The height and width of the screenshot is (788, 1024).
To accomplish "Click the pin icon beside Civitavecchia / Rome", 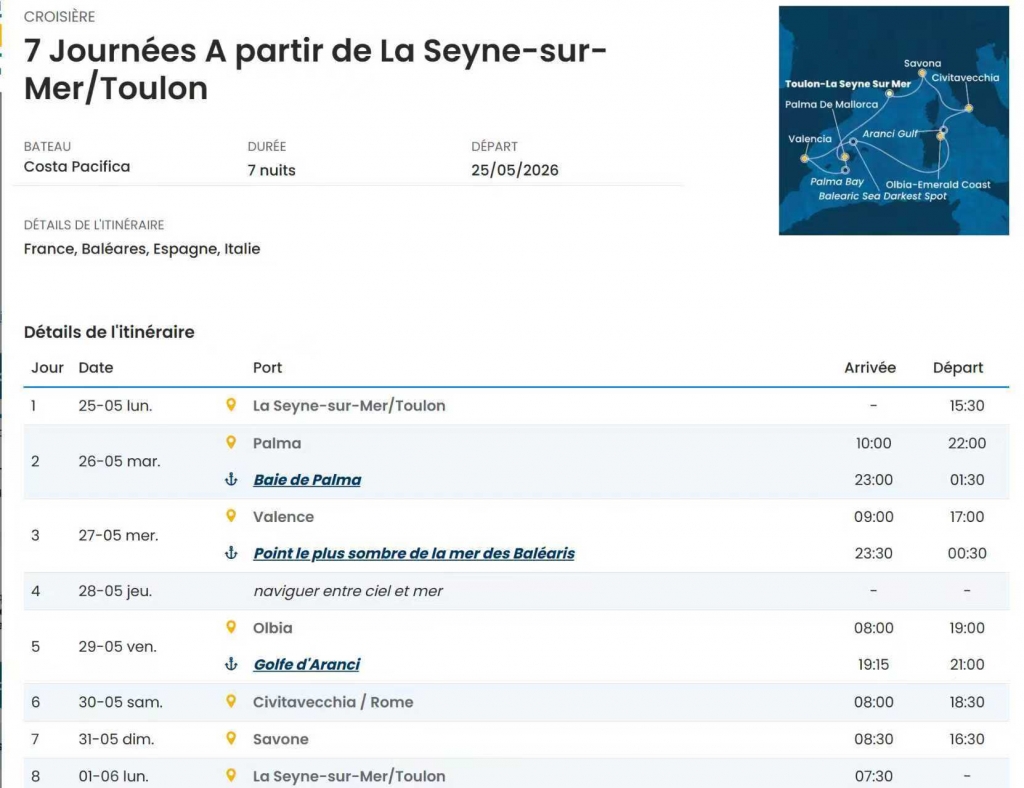I will (231, 702).
